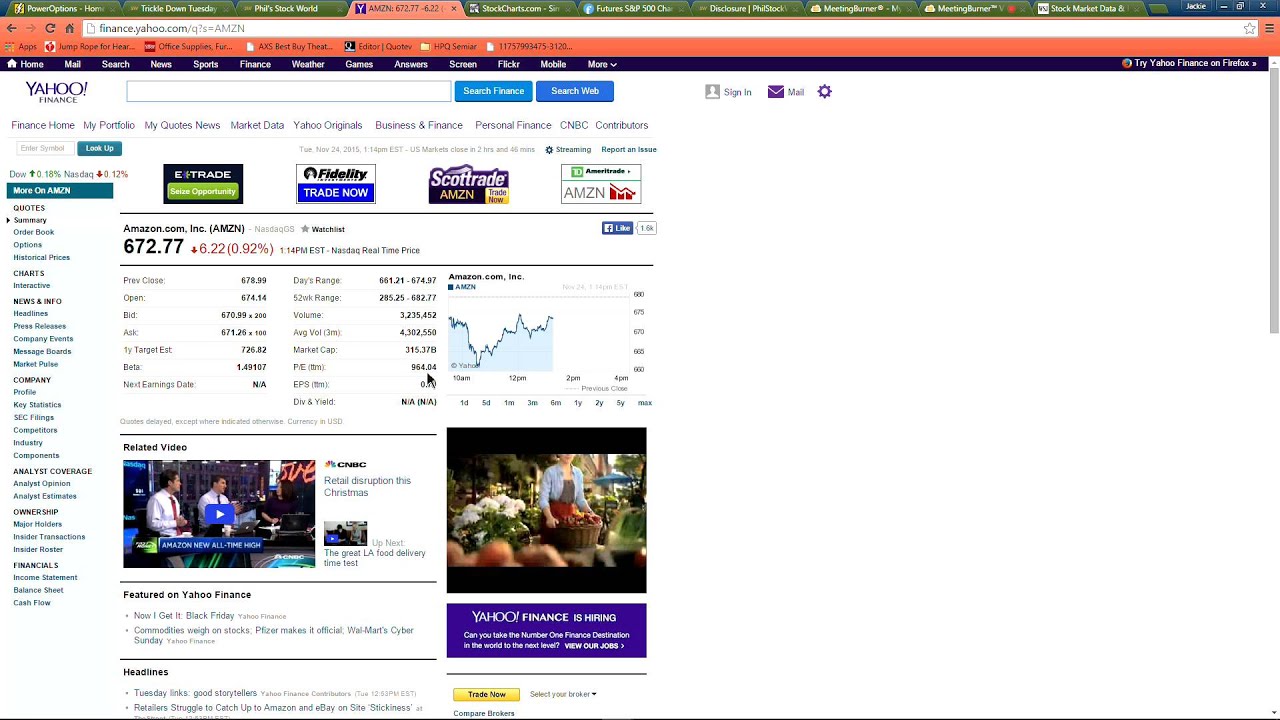
Task: Select 1y chart range
Action: (x=578, y=403)
